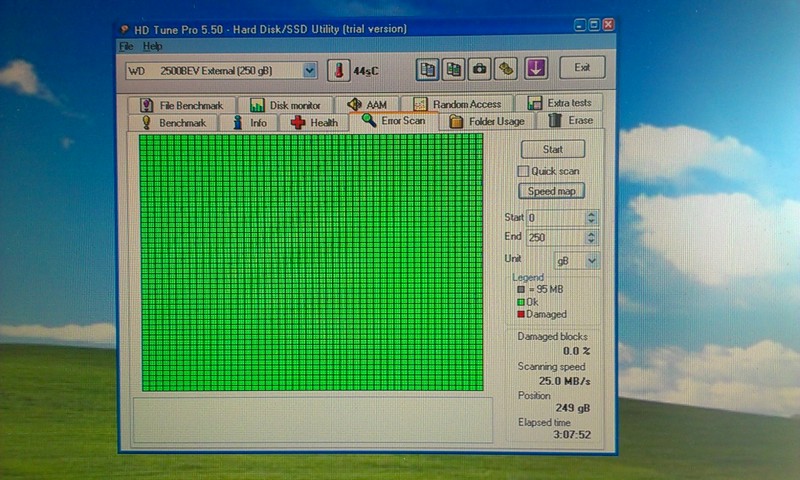
Task: Open options with the tools icon
Action: (505, 69)
